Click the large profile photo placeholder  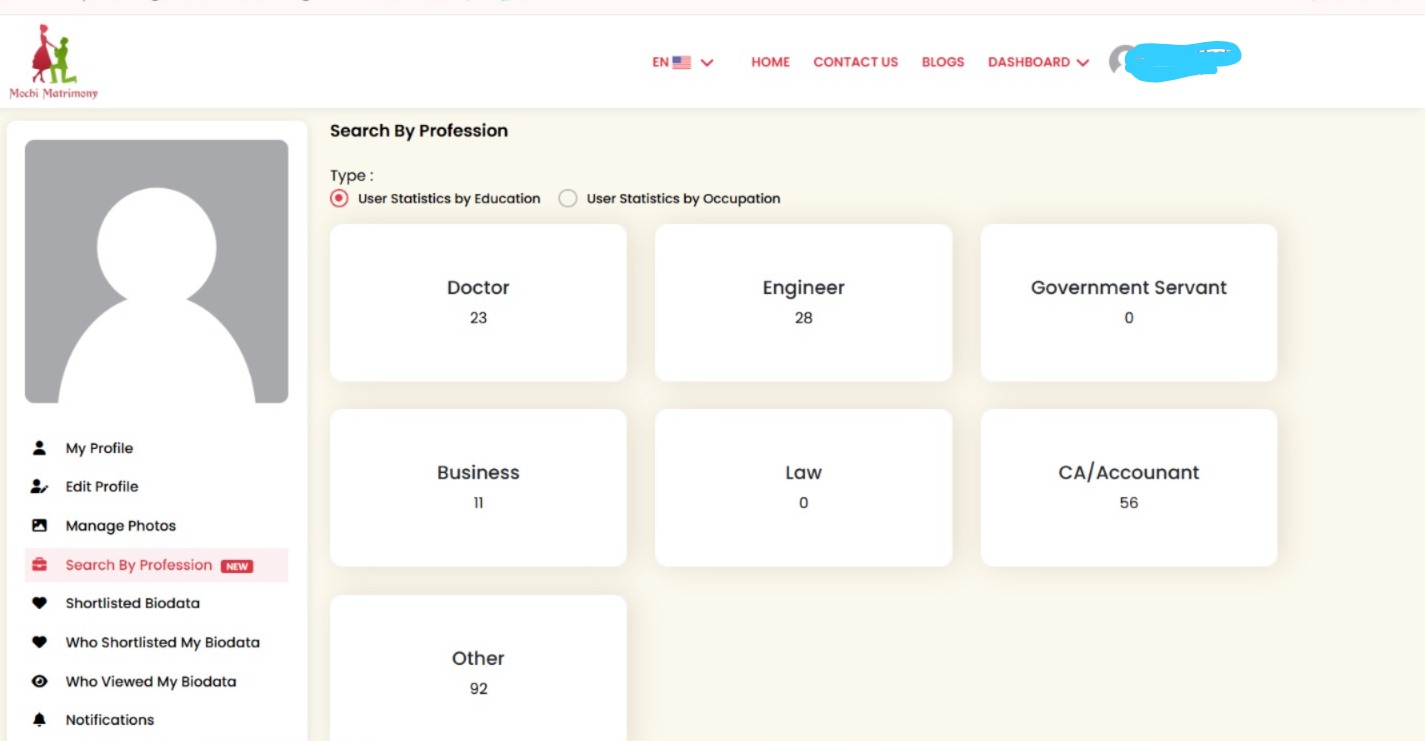point(157,271)
